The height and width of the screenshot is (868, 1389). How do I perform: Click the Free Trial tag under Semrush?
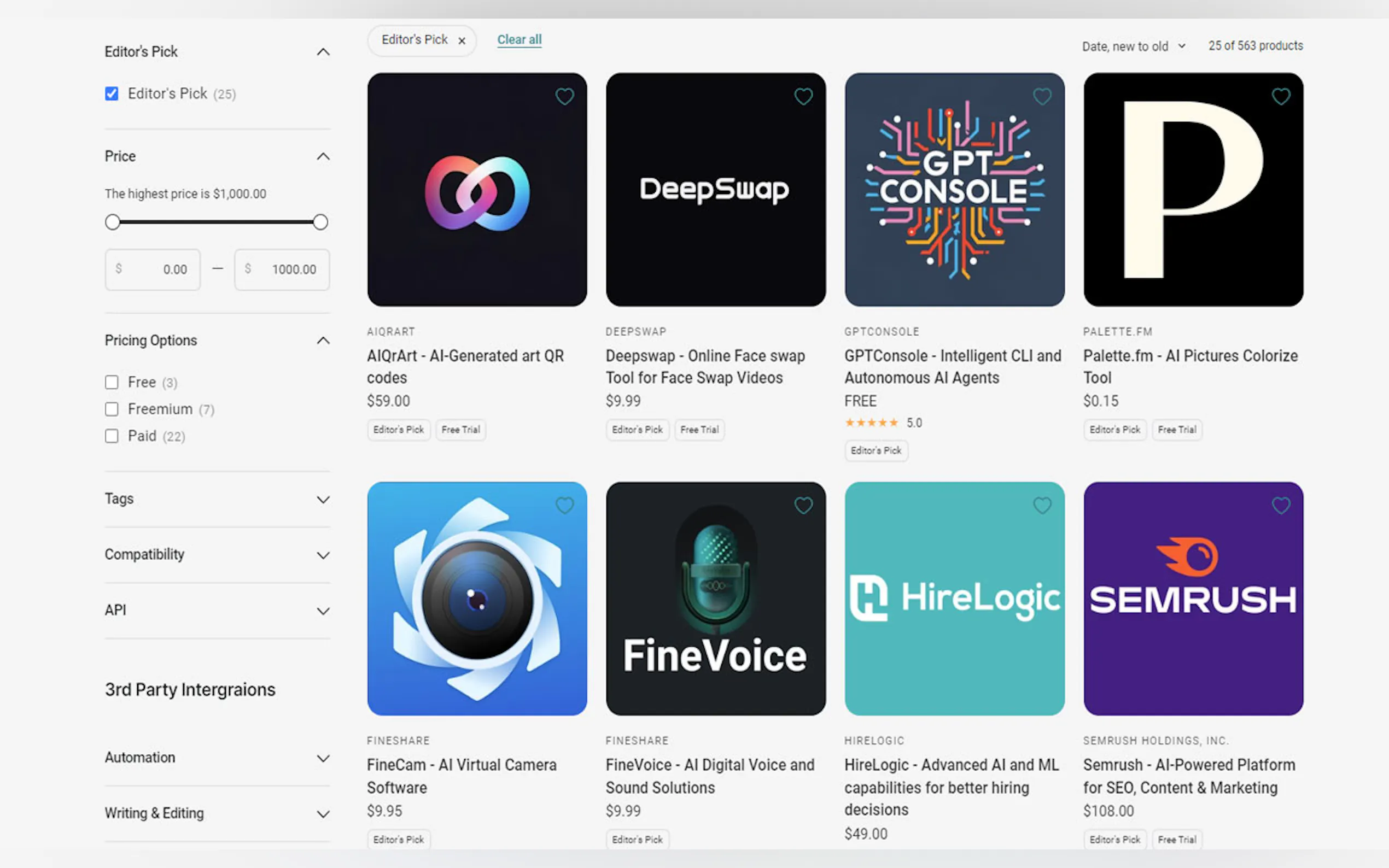click(1177, 839)
